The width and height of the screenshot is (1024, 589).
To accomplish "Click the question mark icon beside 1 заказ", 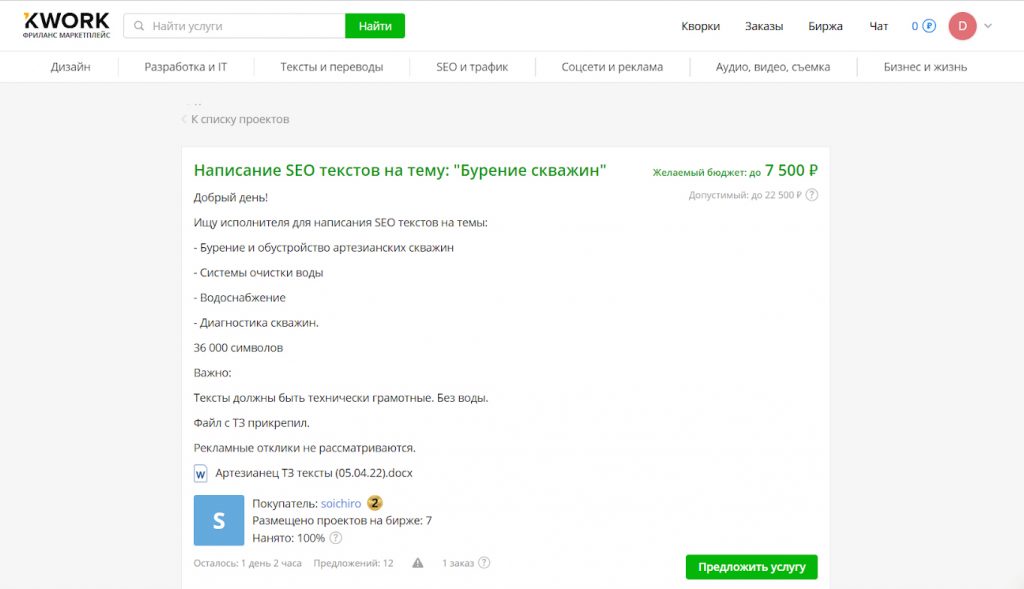I will [485, 563].
